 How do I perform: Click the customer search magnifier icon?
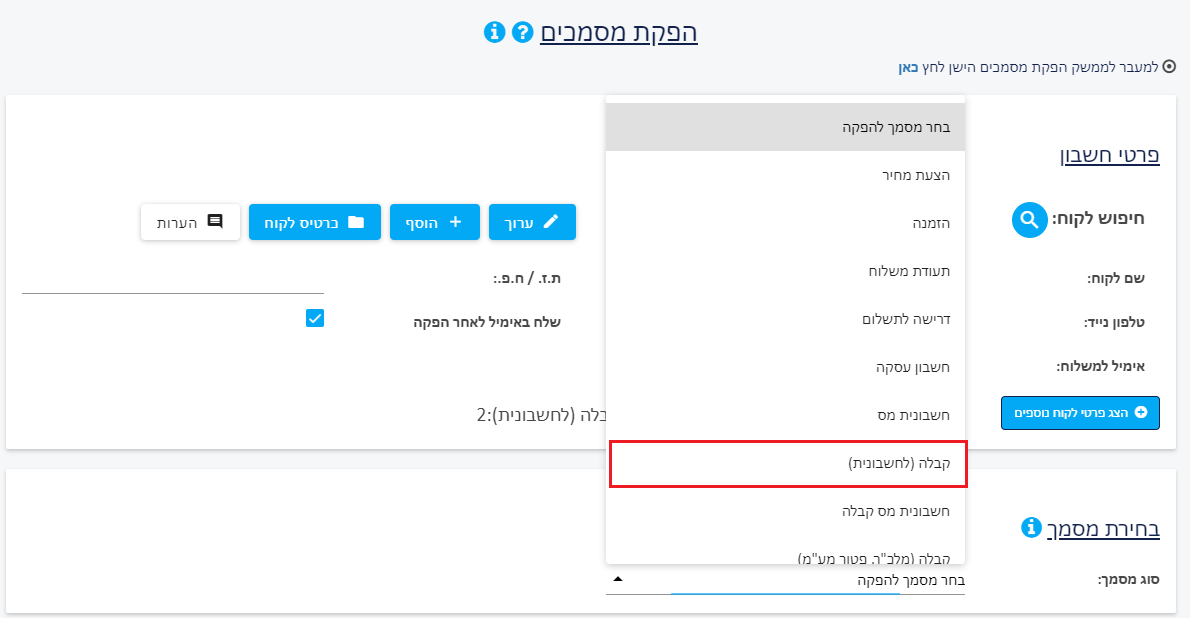[x=1030, y=219]
